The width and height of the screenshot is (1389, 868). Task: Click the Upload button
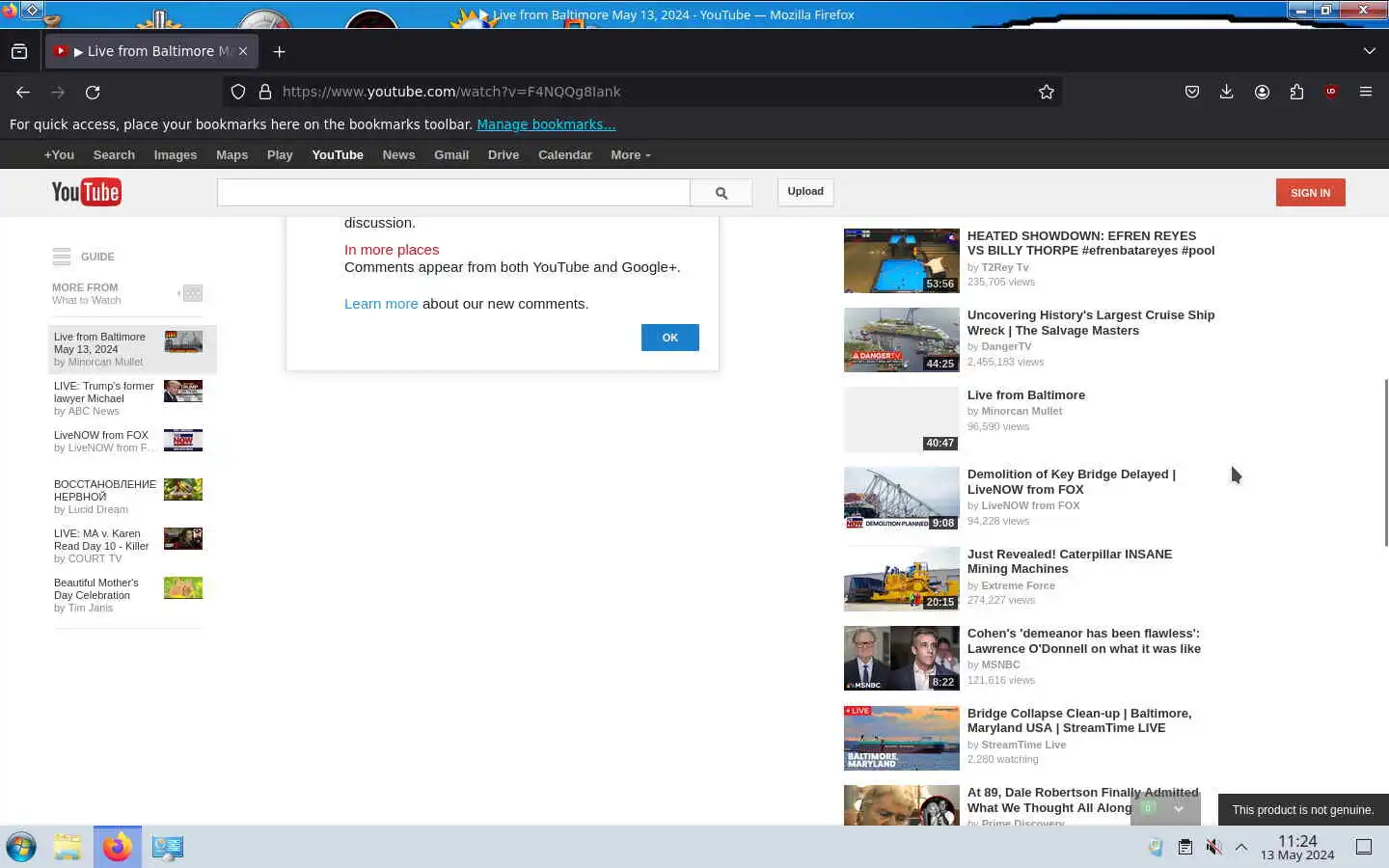805,191
